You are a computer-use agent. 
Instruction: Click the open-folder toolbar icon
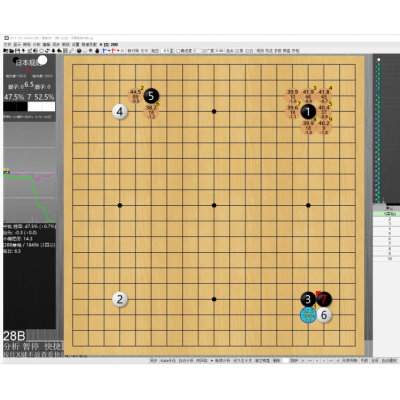[11, 51]
